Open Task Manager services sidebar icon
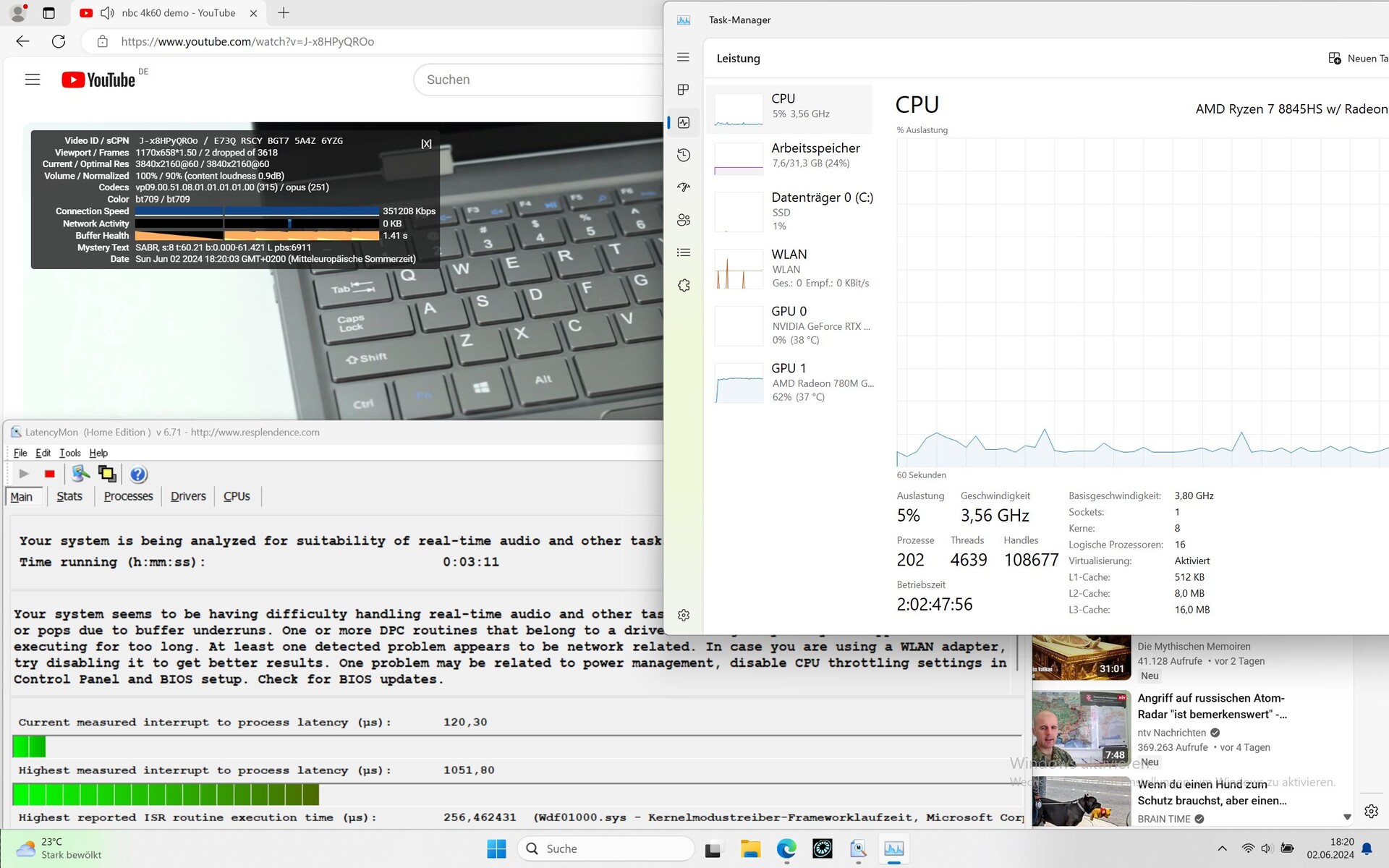Viewport: 1389px width, 868px height. [683, 285]
